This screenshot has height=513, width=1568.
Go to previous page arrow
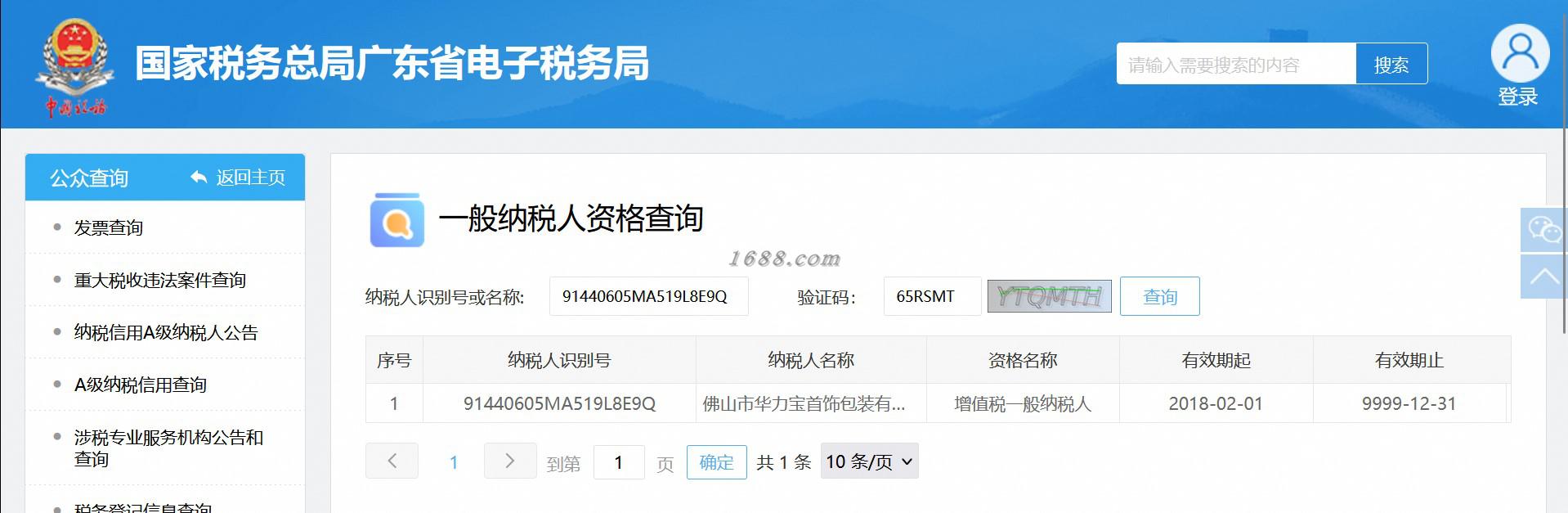(392, 461)
